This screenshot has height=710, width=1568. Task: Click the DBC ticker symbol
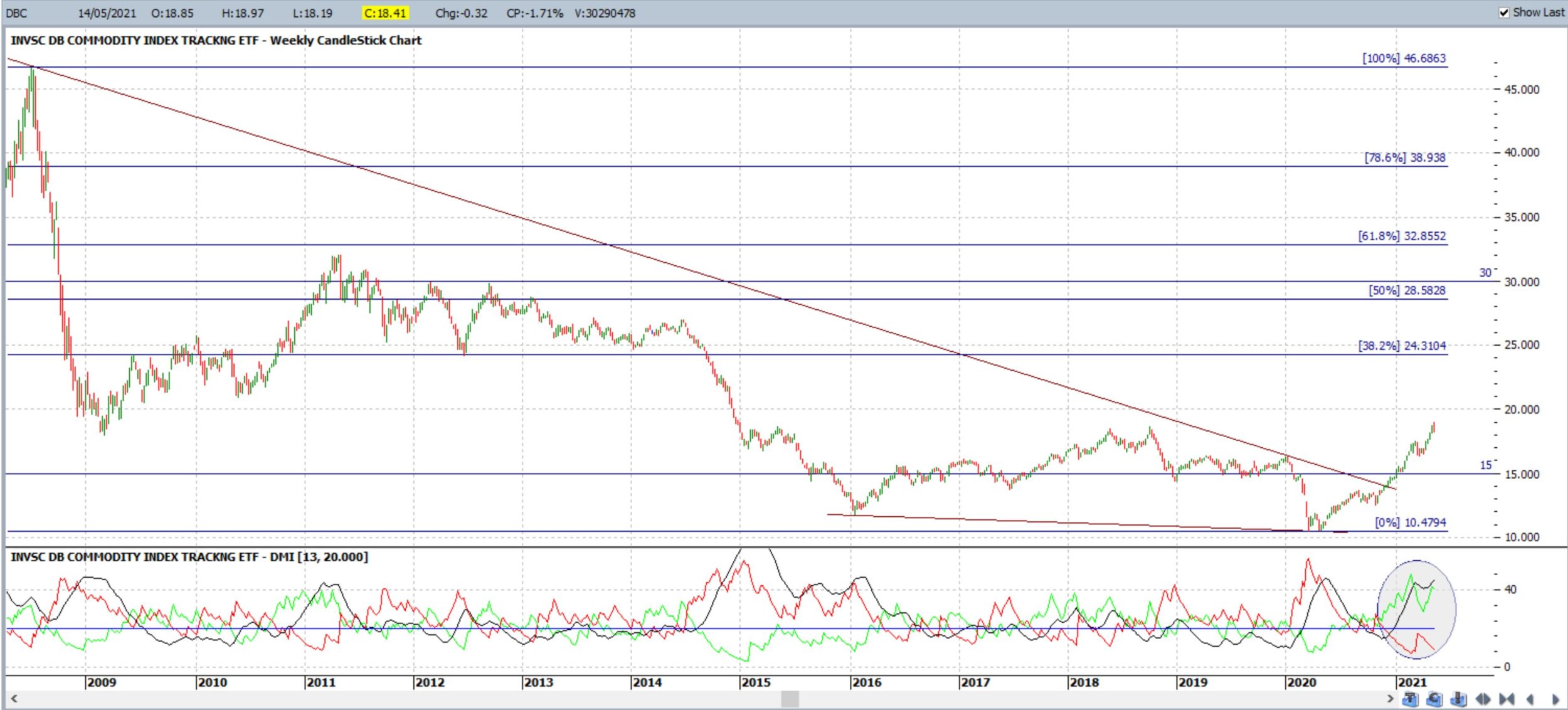click(x=16, y=13)
